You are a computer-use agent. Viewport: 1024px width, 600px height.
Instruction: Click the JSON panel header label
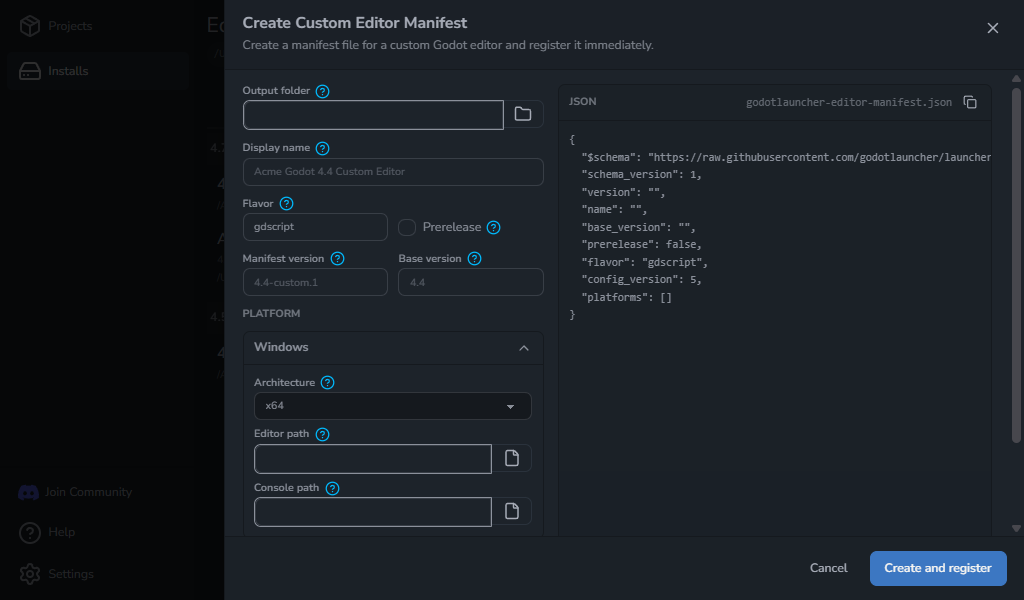[x=583, y=102]
